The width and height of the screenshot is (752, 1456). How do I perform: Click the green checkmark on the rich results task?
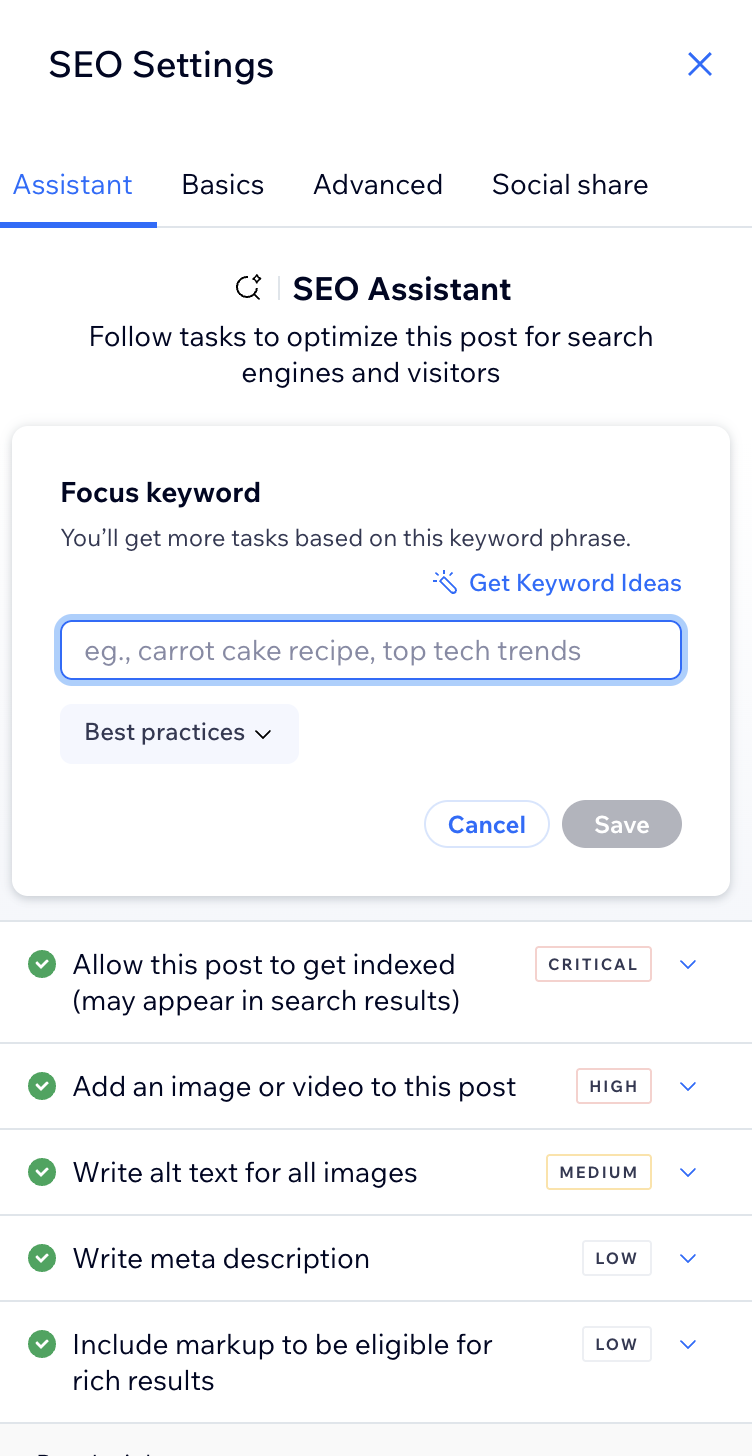[x=42, y=1344]
